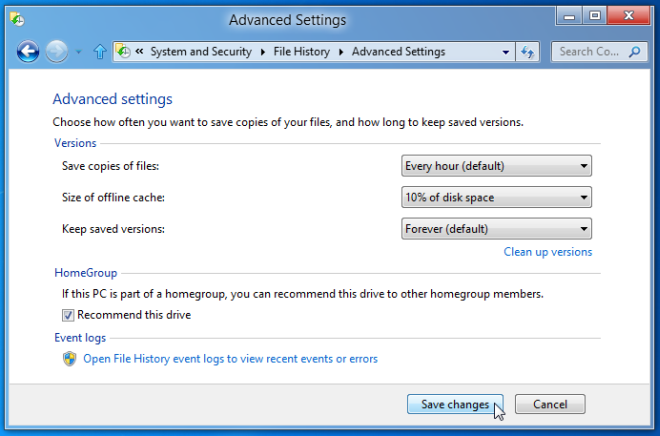Click the 'Save copies of files:' label

pyautogui.click(x=110, y=166)
